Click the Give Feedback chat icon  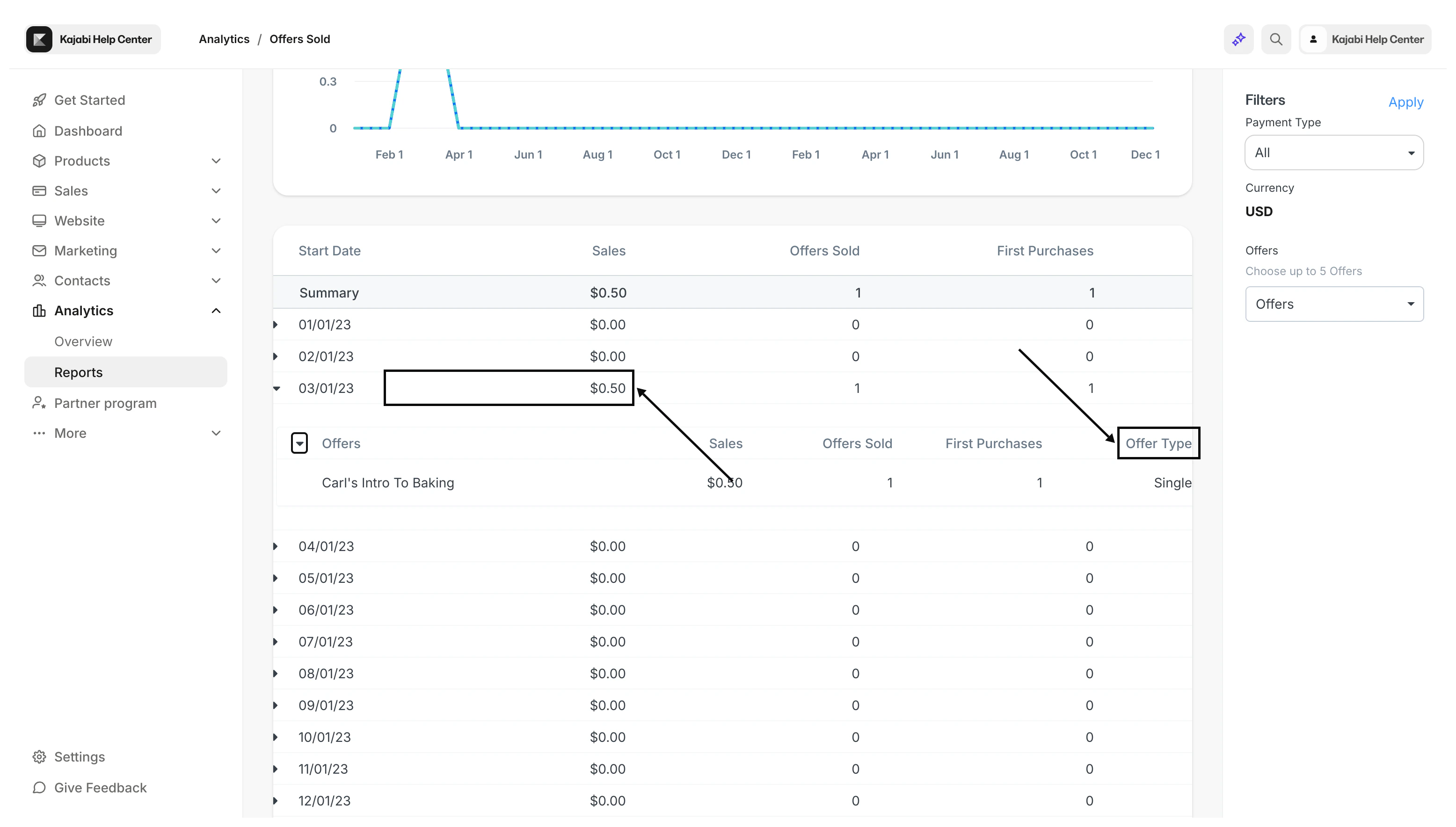[39, 787]
